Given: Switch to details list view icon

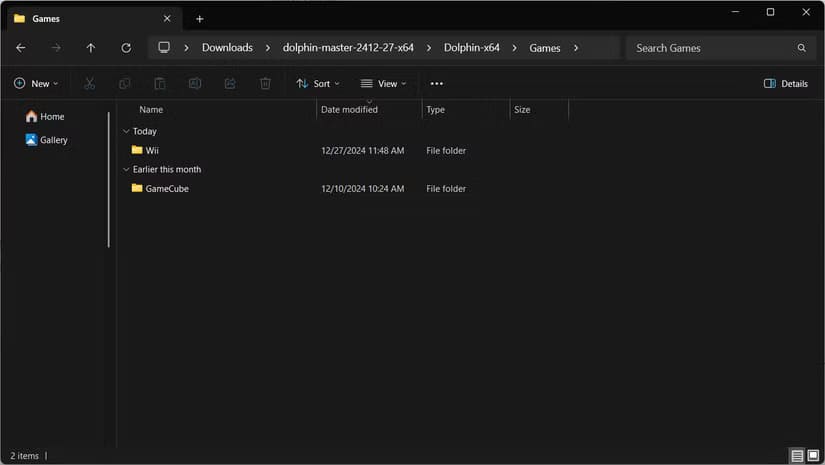Looking at the screenshot, I should point(797,455).
